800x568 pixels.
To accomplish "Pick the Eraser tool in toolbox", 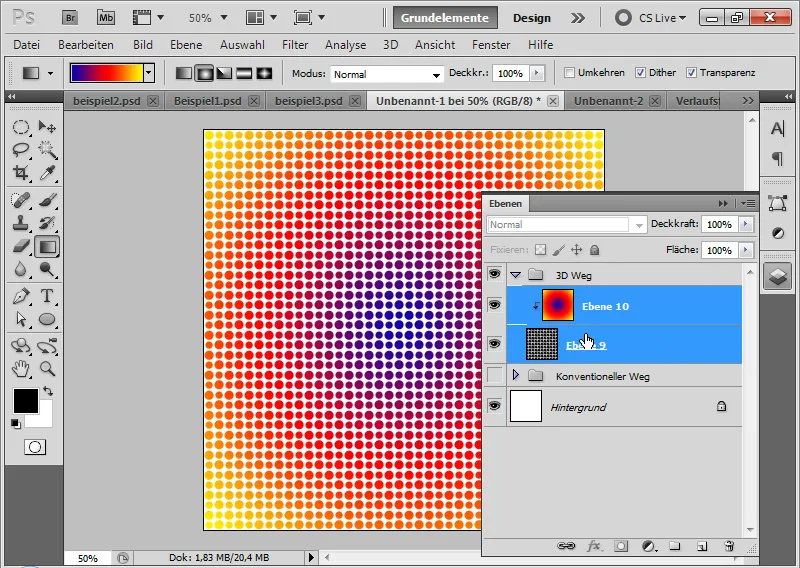I will click(x=20, y=246).
